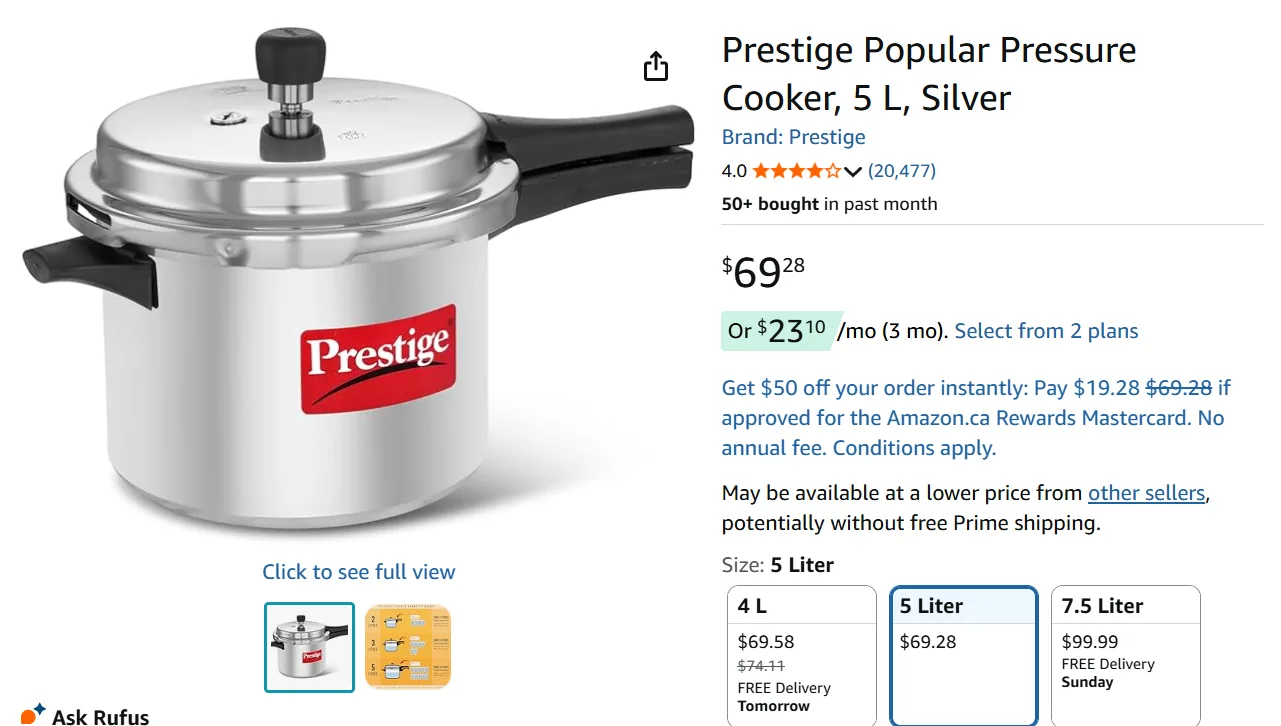Open the other sellers link
The height and width of the screenshot is (726, 1281).
coord(1146,492)
